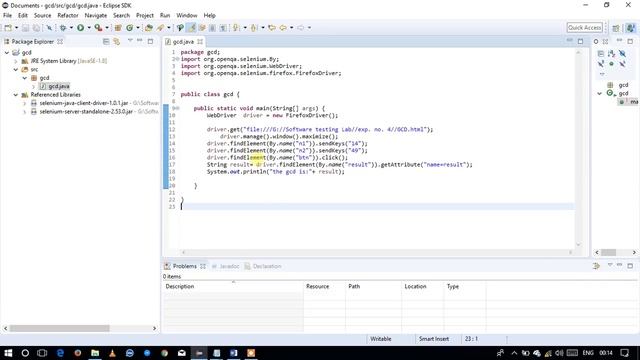
Task: Run the program with the green Run button
Action: click(x=80, y=28)
